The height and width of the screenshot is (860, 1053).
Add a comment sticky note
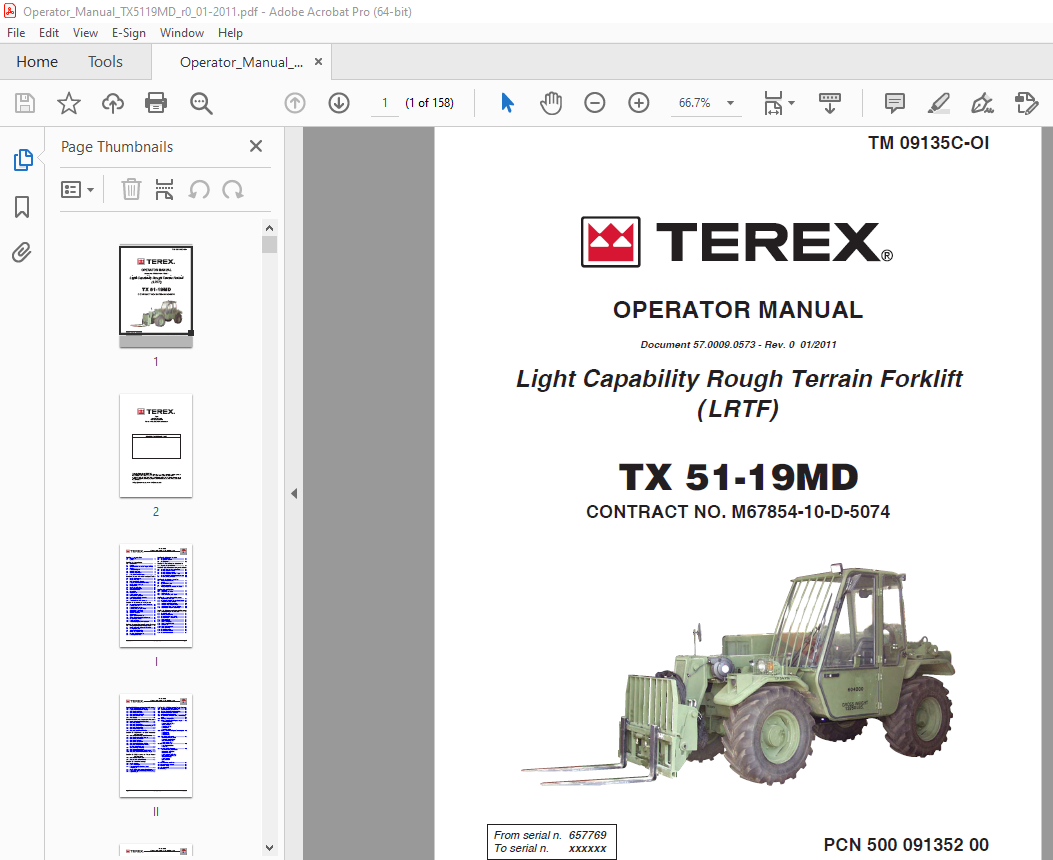tap(895, 103)
